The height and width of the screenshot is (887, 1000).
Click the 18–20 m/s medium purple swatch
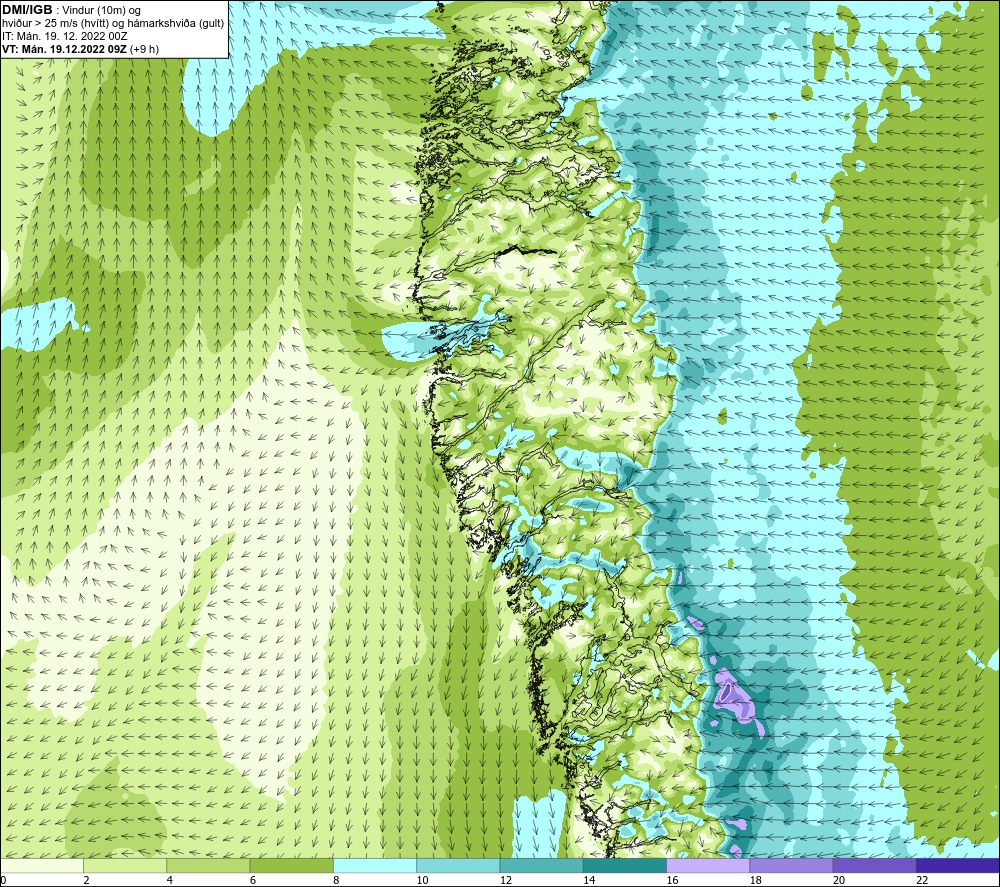(x=791, y=865)
